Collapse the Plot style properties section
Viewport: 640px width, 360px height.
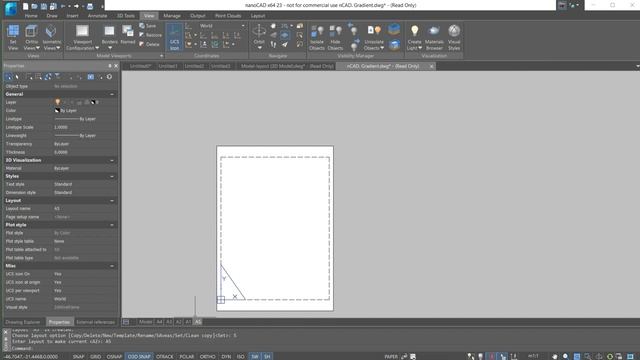112,225
